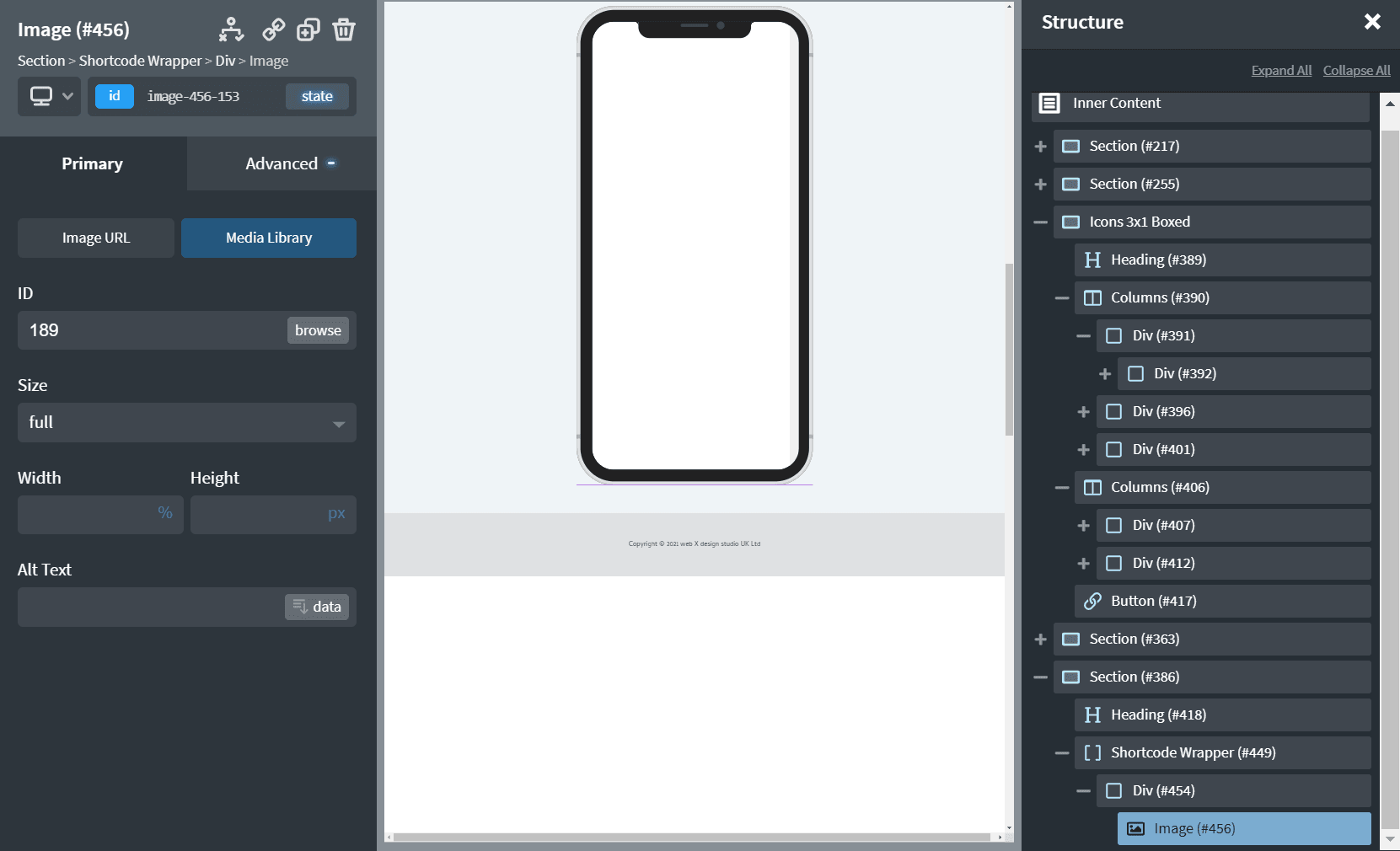Toggle the state selector button
Image resolution: width=1400 pixels, height=851 pixels.
tap(317, 96)
